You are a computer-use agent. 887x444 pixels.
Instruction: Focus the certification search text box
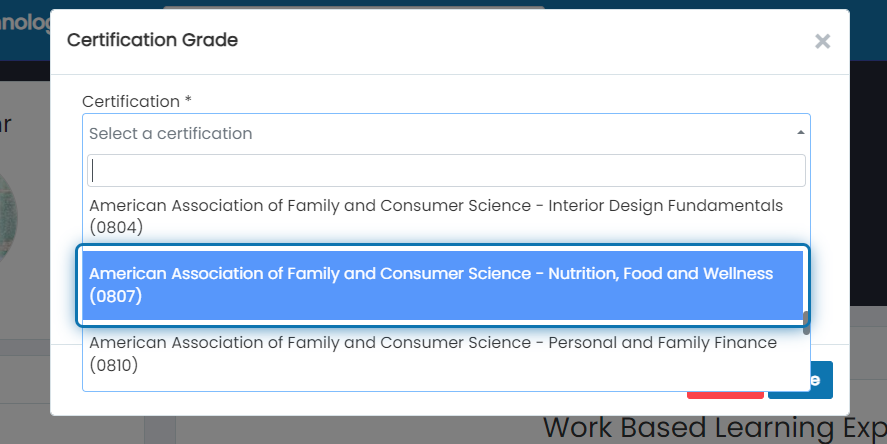[446, 170]
